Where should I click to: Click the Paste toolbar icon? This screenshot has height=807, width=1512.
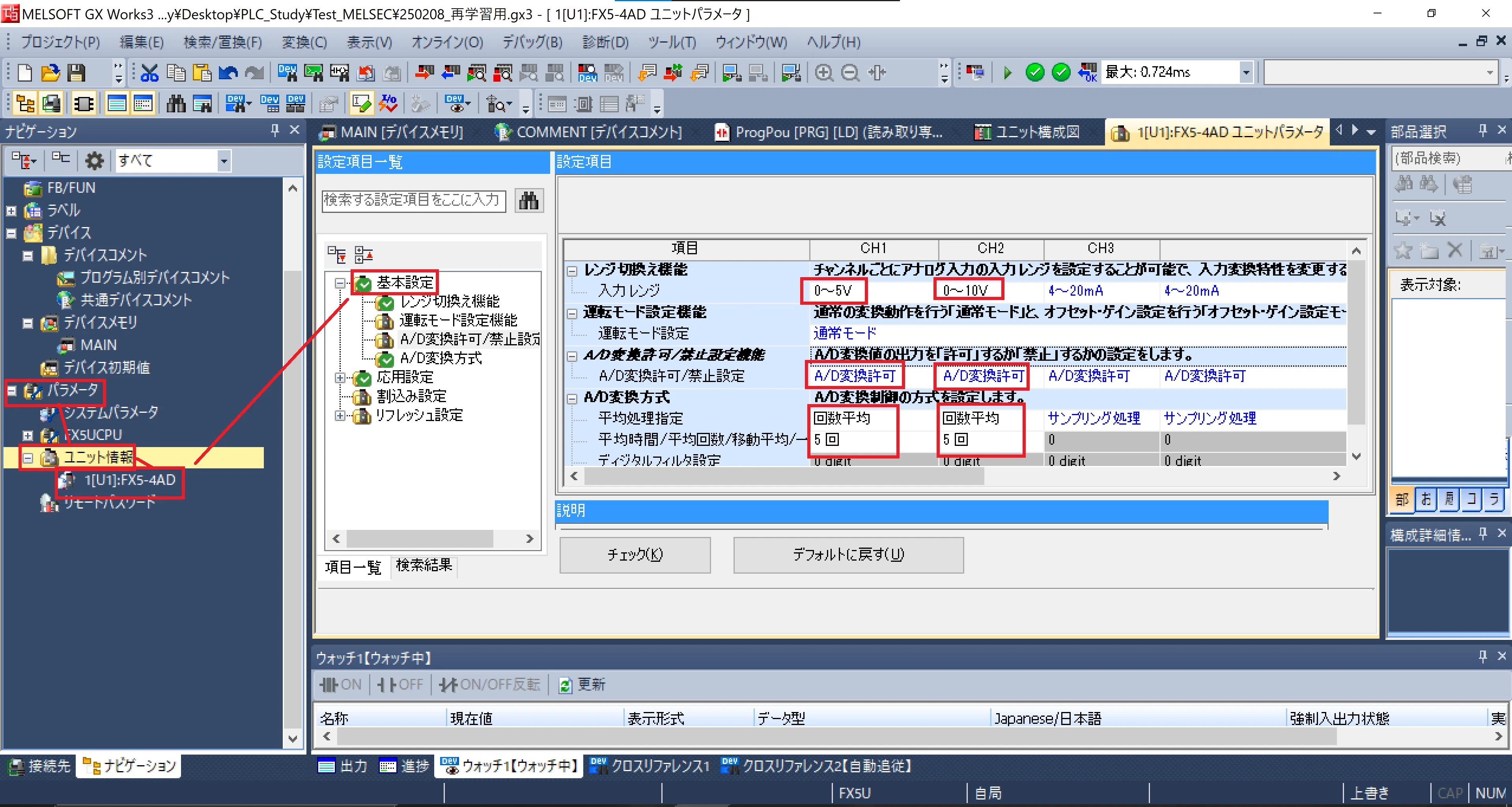point(202,73)
